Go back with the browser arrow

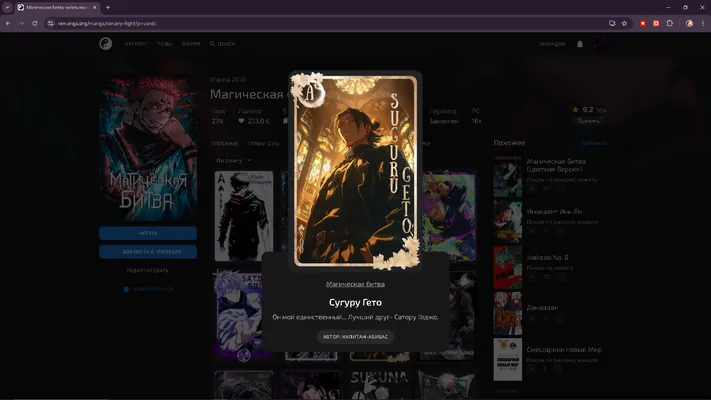click(8, 23)
